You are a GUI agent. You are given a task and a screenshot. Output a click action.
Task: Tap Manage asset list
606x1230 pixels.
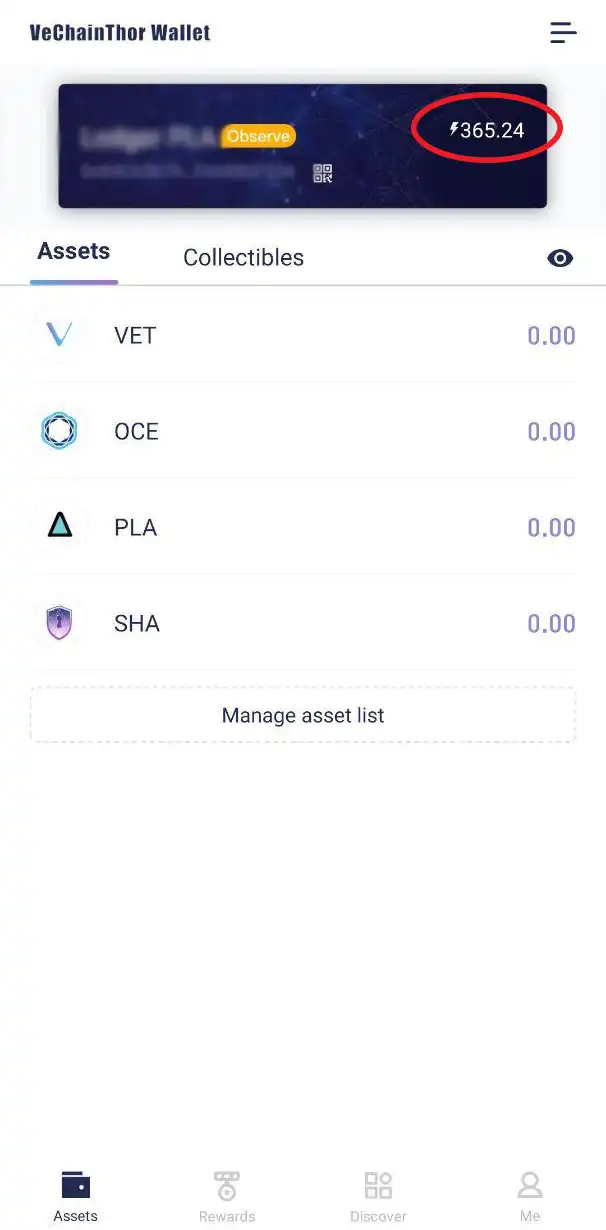click(303, 715)
